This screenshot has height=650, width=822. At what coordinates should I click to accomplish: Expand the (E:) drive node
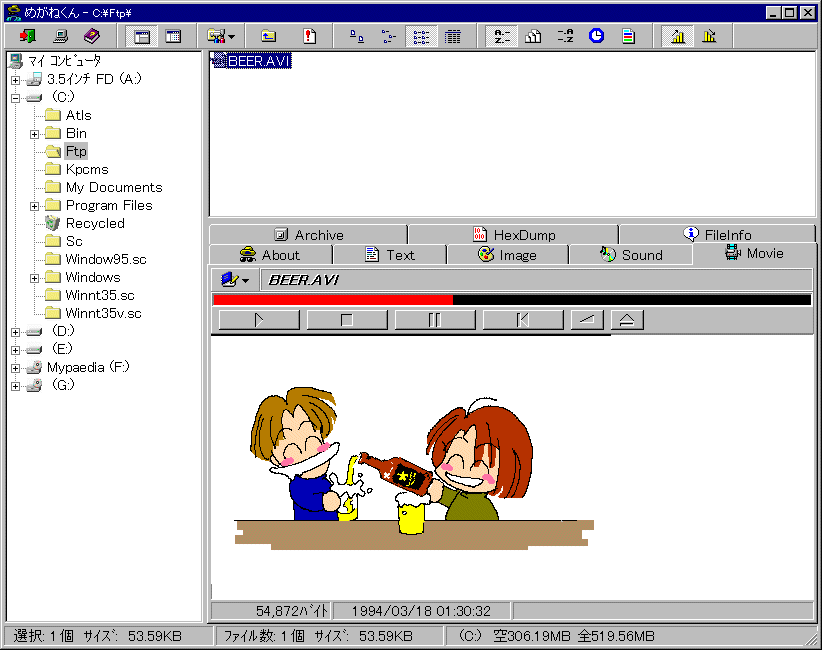[15, 350]
